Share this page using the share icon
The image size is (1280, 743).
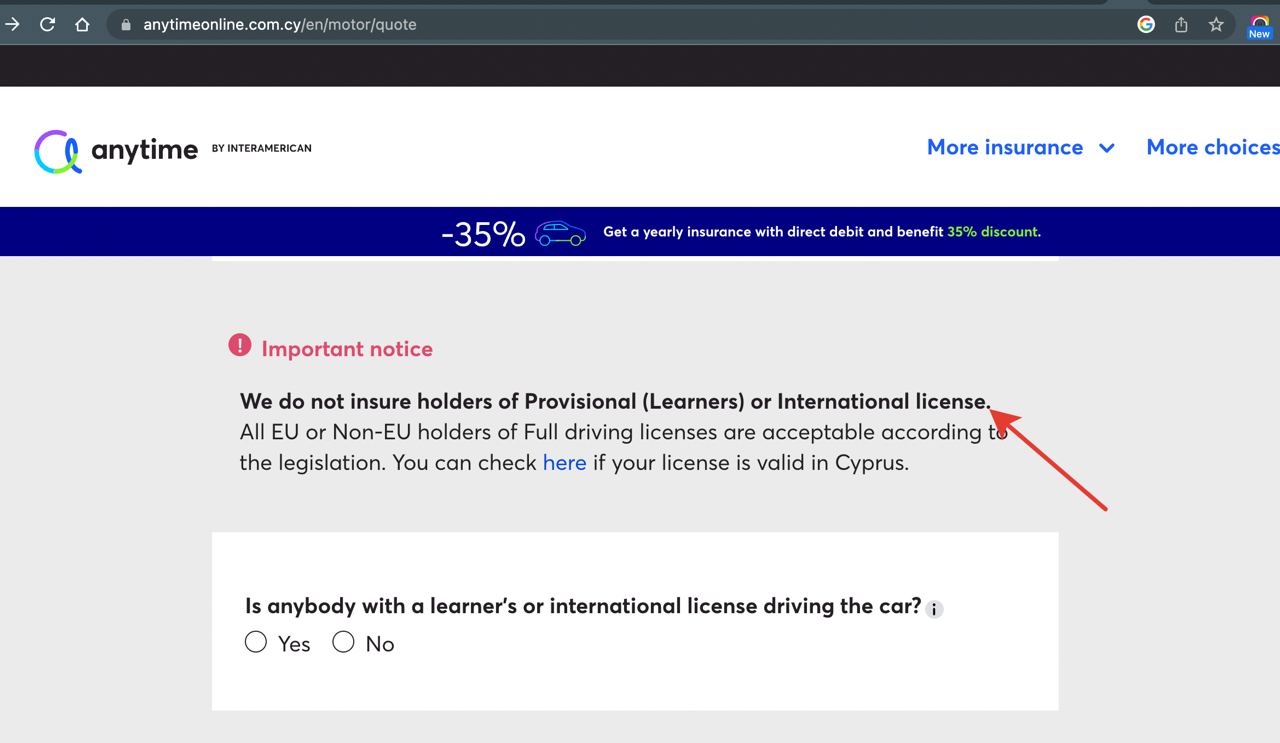[1181, 24]
